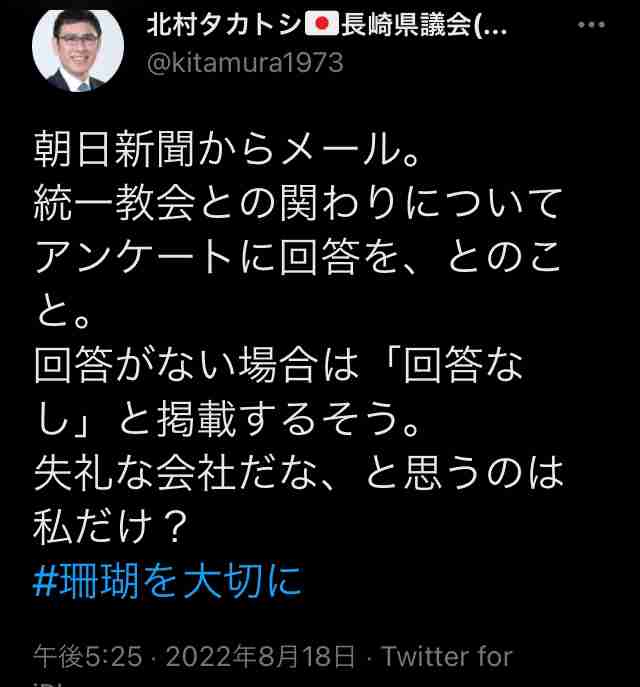
Task: Tap the Japanese flag emoji in name
Action: click(x=322, y=24)
